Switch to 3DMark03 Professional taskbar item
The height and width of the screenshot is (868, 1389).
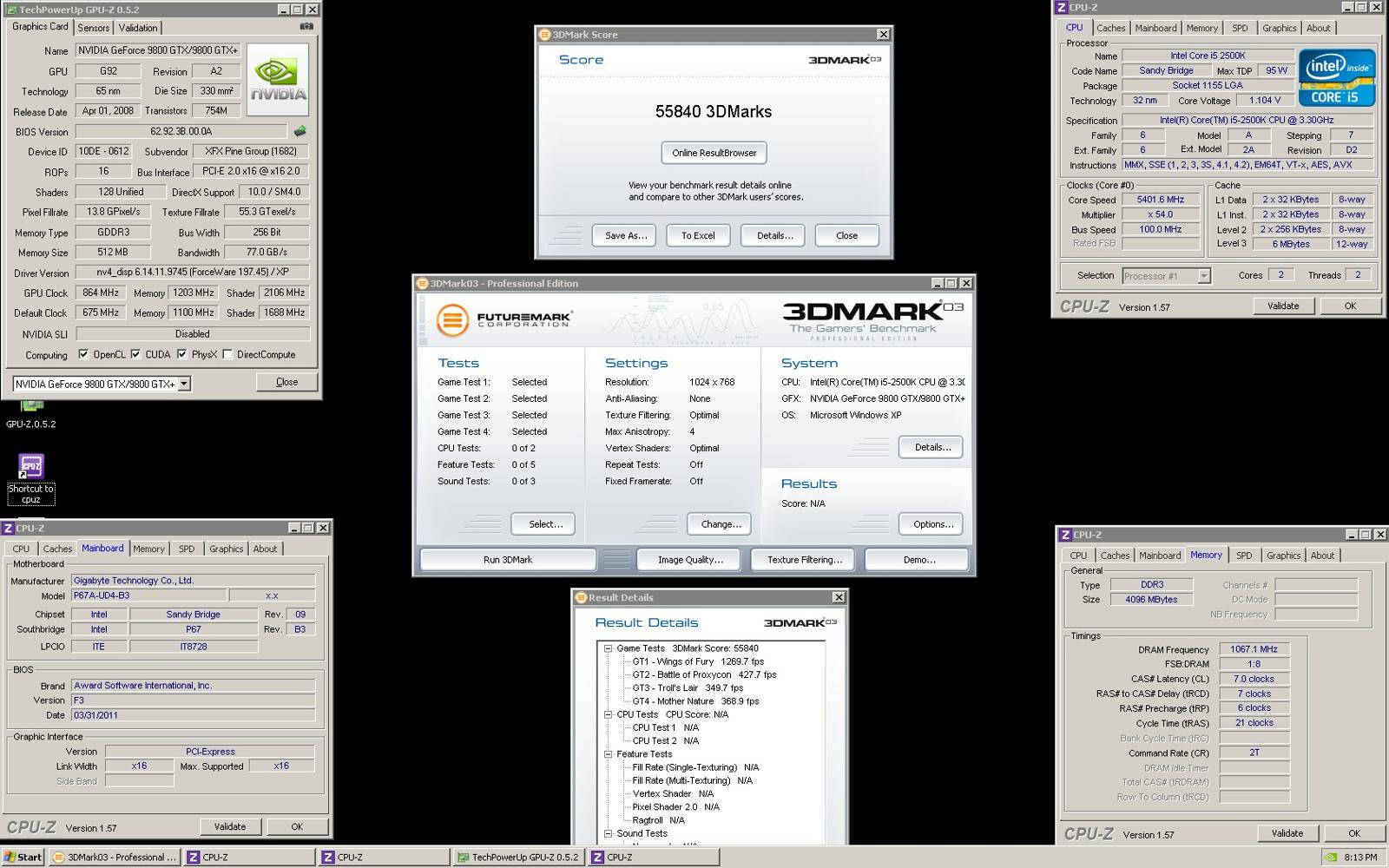point(115,857)
